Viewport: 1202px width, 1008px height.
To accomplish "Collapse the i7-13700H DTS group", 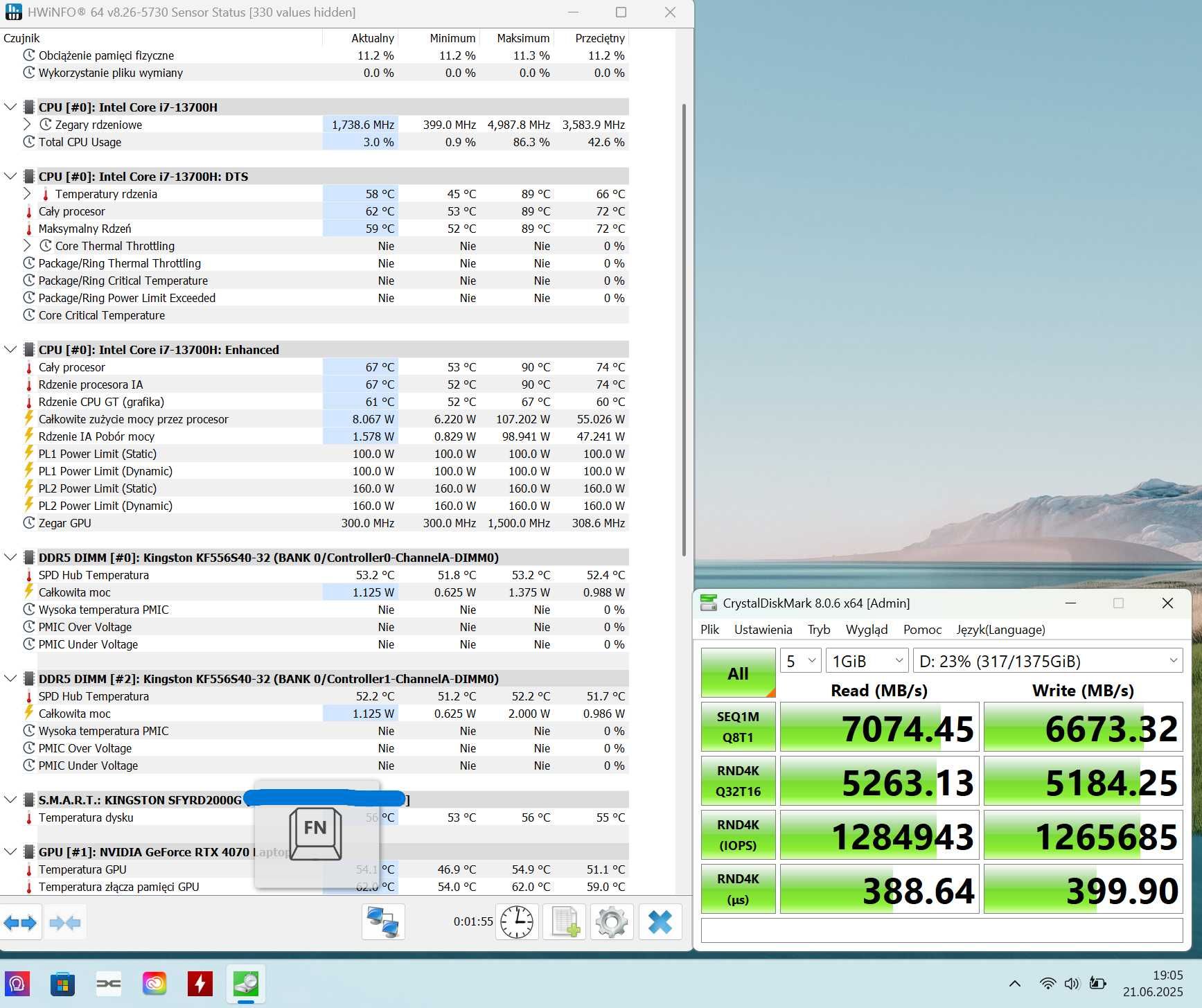I will (10, 177).
